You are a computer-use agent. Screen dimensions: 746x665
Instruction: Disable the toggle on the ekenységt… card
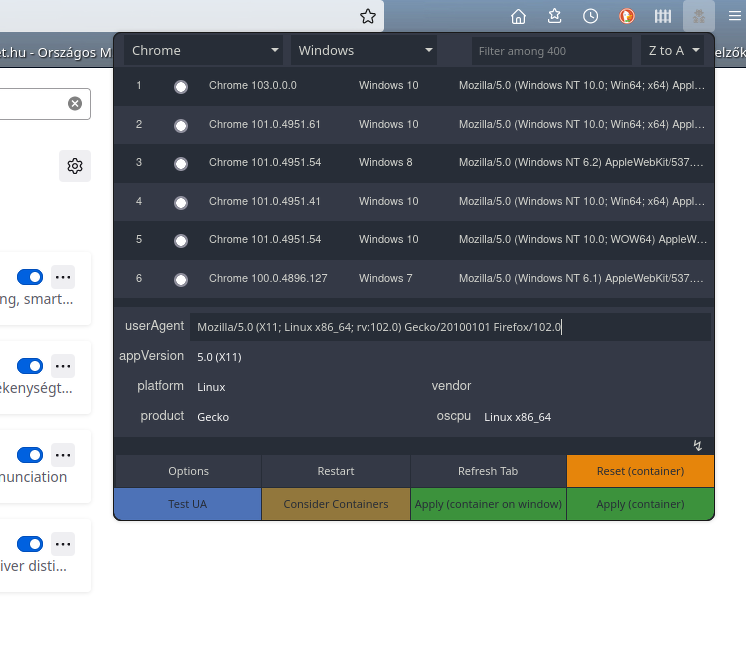point(30,366)
